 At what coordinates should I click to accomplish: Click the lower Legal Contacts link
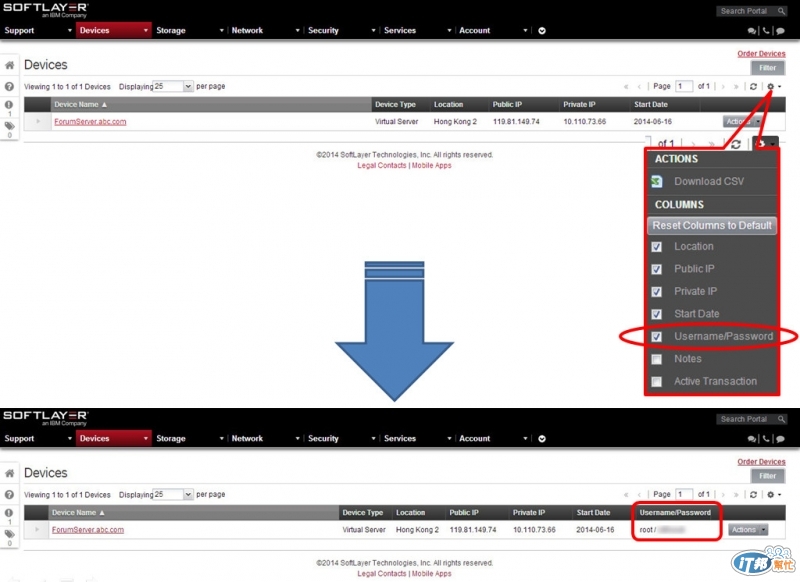tap(382, 573)
